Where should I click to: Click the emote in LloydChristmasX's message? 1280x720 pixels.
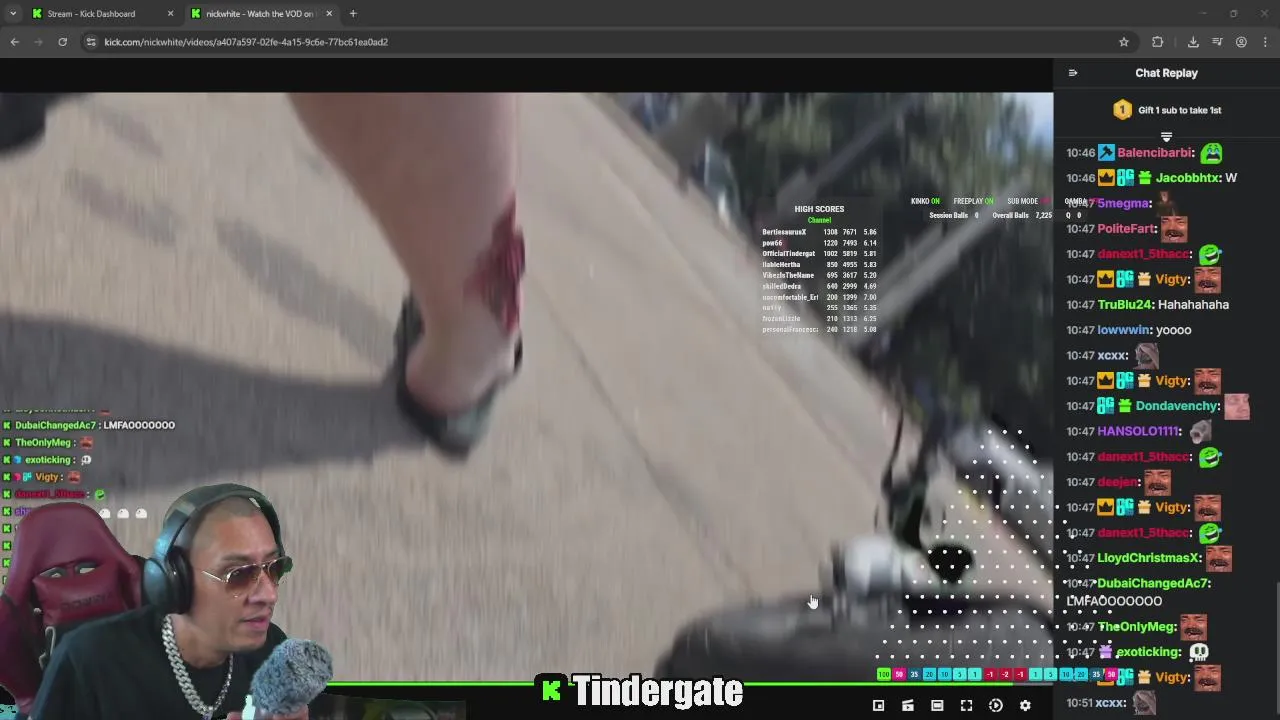[x=1218, y=558]
